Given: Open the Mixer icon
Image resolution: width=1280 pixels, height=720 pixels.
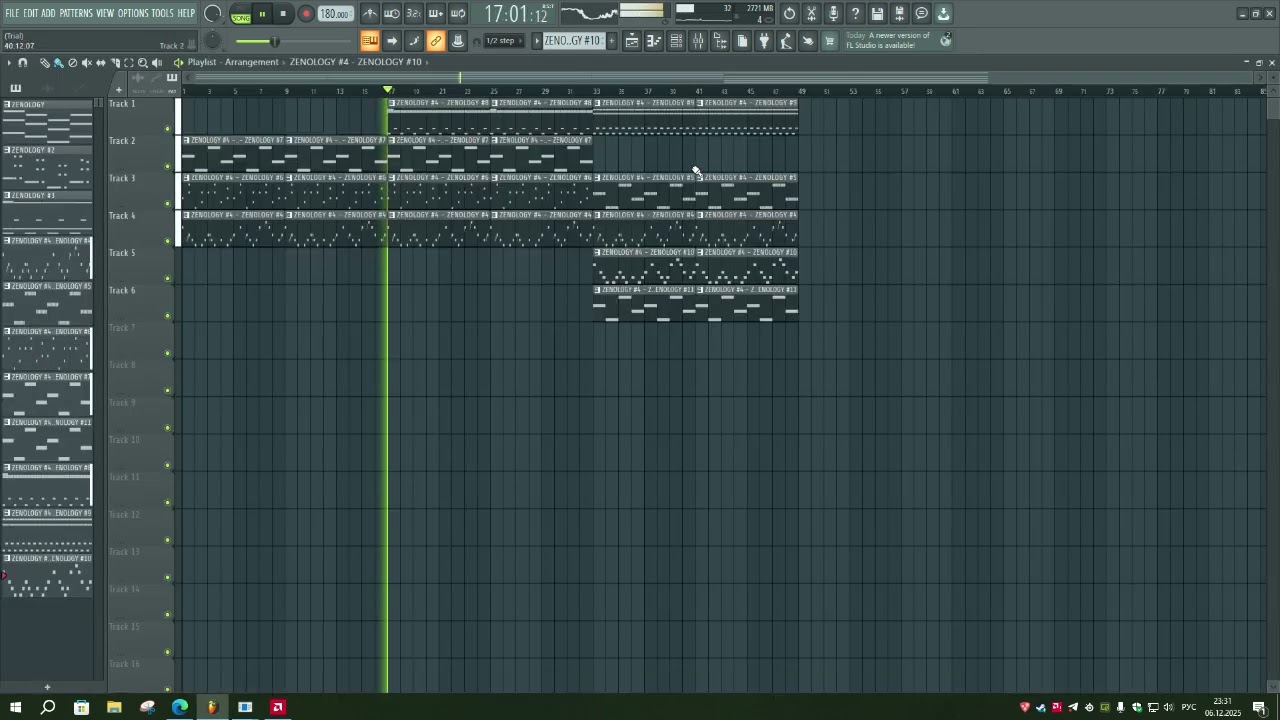Looking at the screenshot, I should tap(698, 41).
